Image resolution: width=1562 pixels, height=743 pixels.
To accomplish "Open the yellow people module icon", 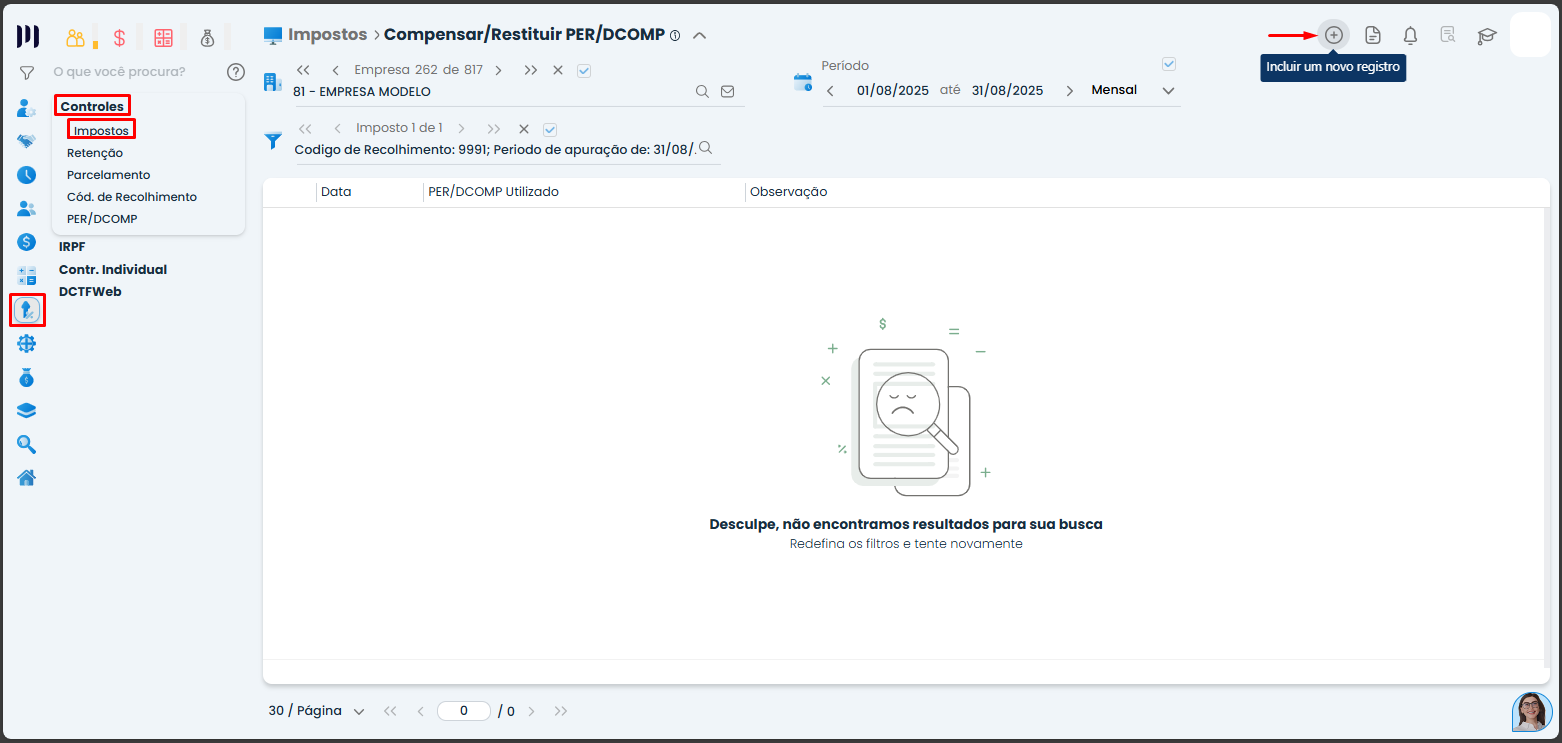I will click(x=76, y=38).
